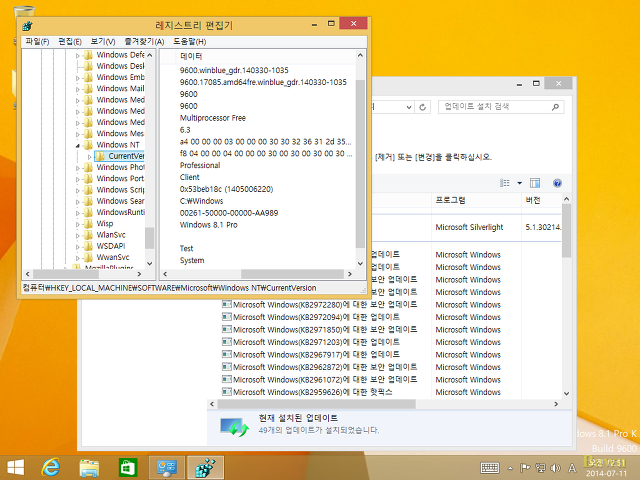The height and width of the screenshot is (480, 640).
Task: Click the data pane vertical scrollbar thumb
Action: click(360, 163)
